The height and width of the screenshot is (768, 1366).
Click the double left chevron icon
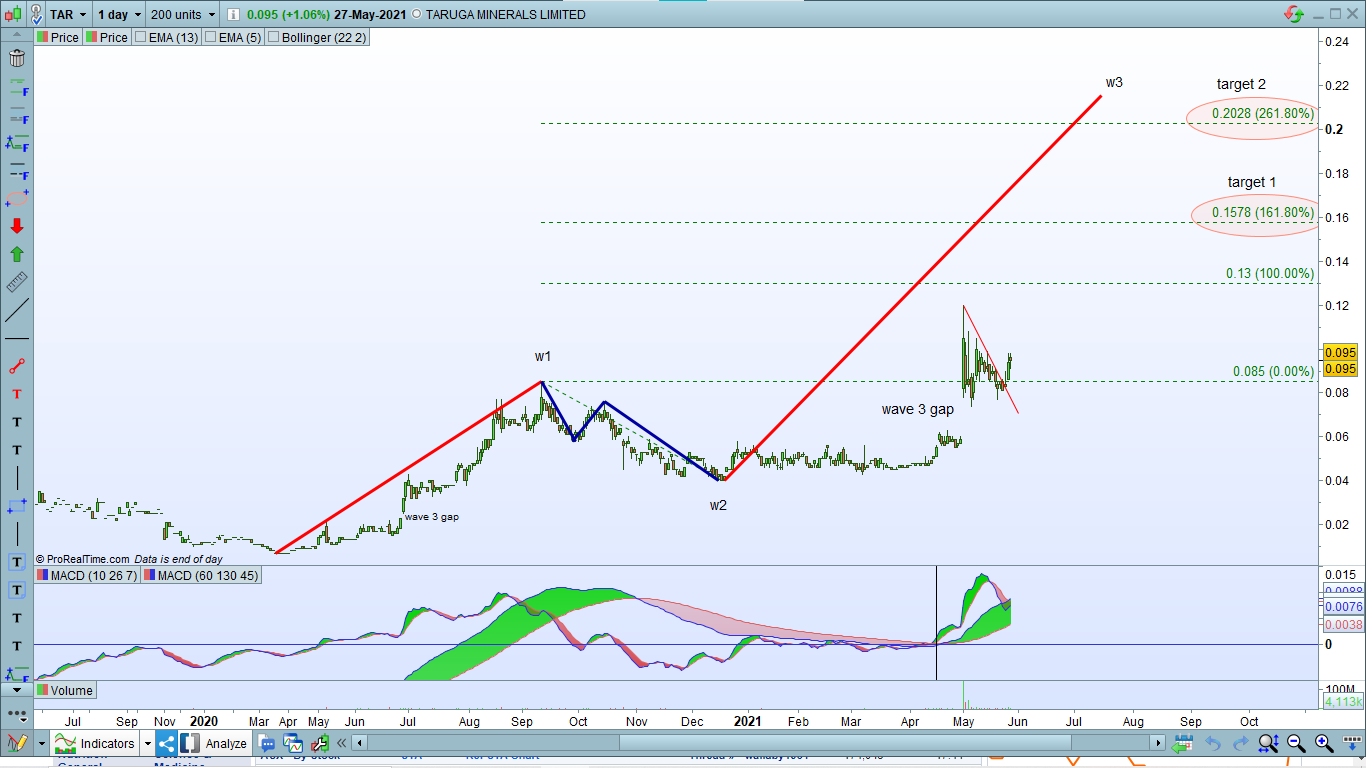coord(342,743)
